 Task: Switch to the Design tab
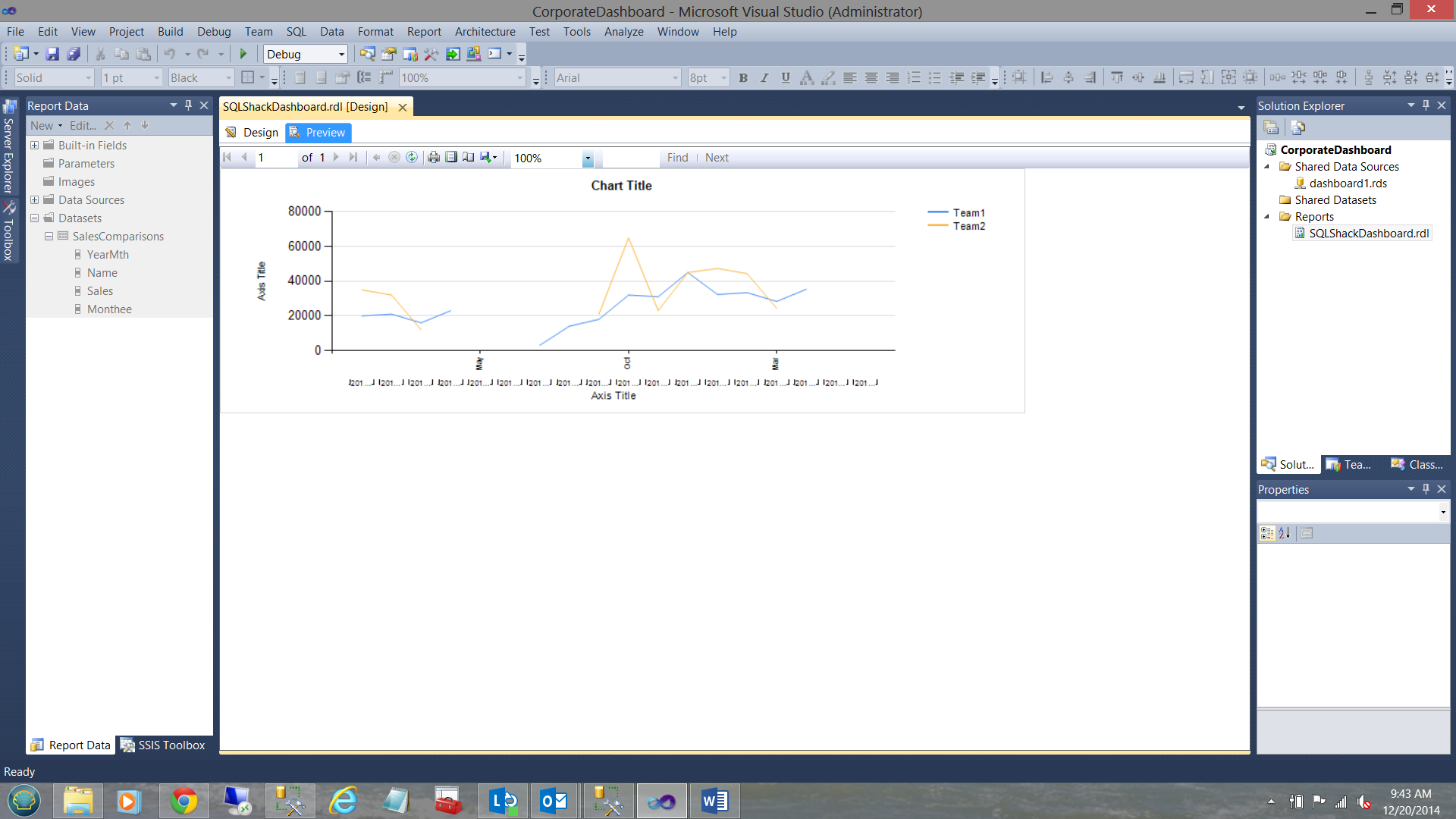[253, 133]
